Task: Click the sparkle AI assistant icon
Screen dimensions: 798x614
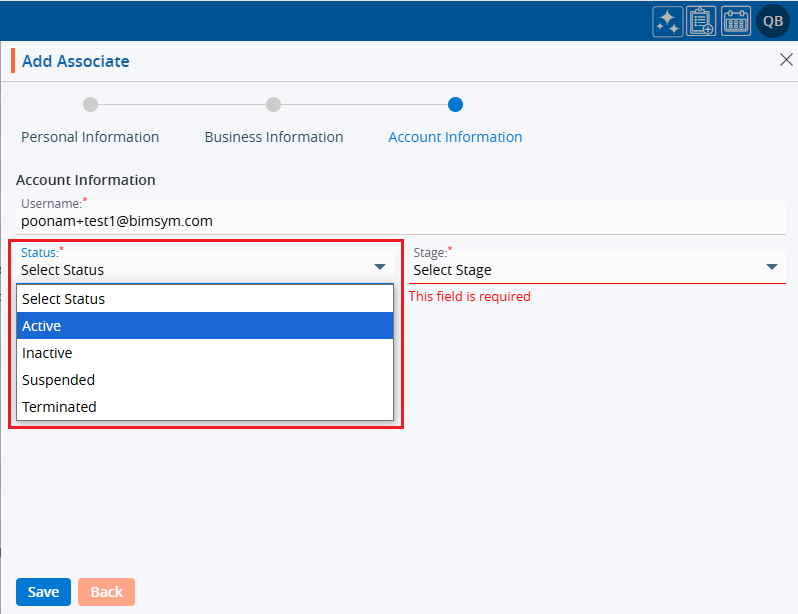Action: (667, 21)
